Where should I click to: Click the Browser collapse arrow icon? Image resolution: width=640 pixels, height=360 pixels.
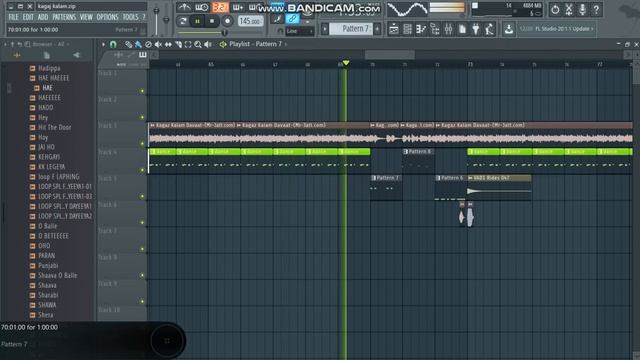click(x=76, y=55)
